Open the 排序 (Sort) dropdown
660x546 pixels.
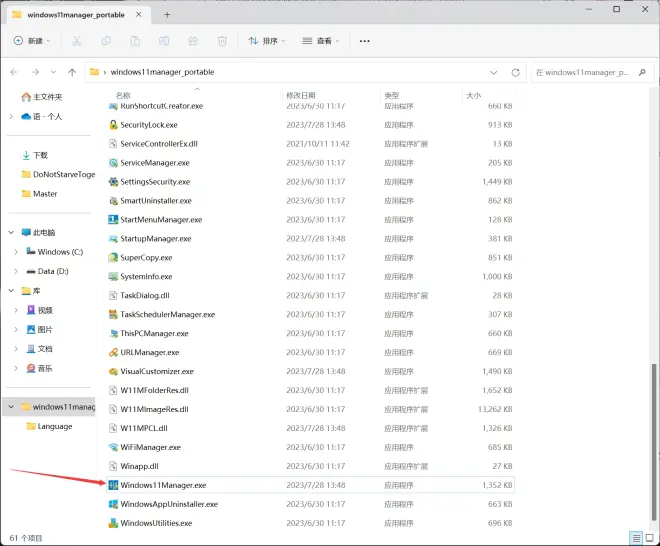pos(267,41)
